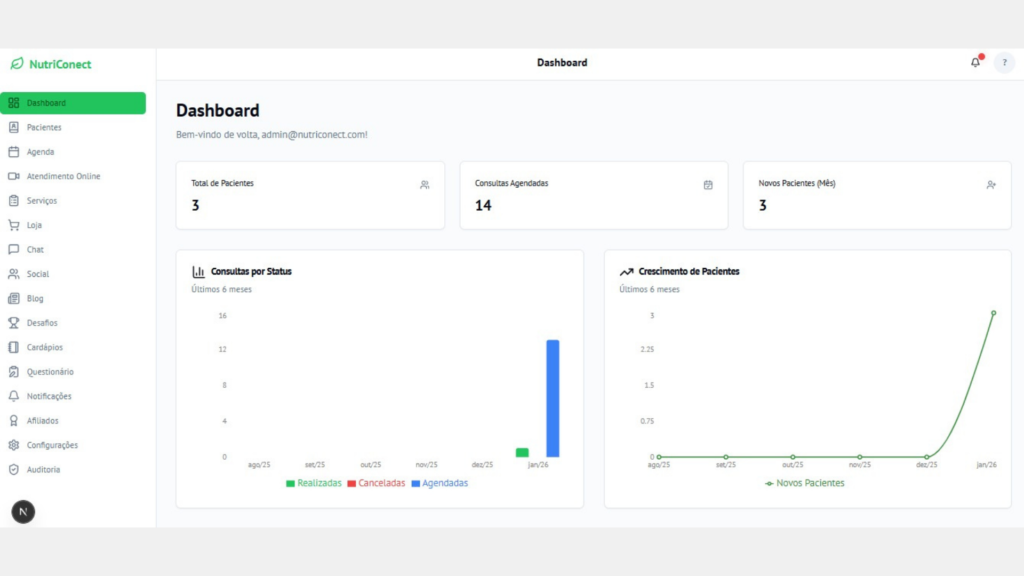Click the help question mark button
This screenshot has height=576, width=1024.
(1004, 63)
